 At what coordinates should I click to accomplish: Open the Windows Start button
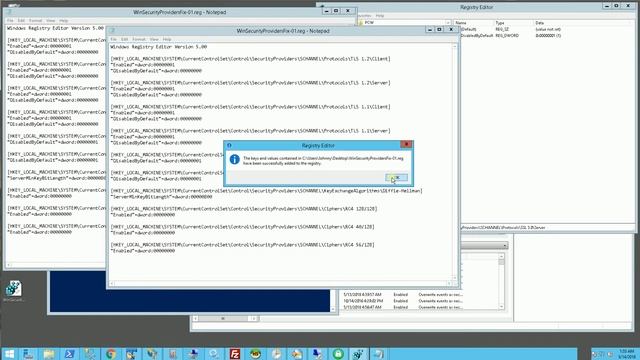[9, 354]
